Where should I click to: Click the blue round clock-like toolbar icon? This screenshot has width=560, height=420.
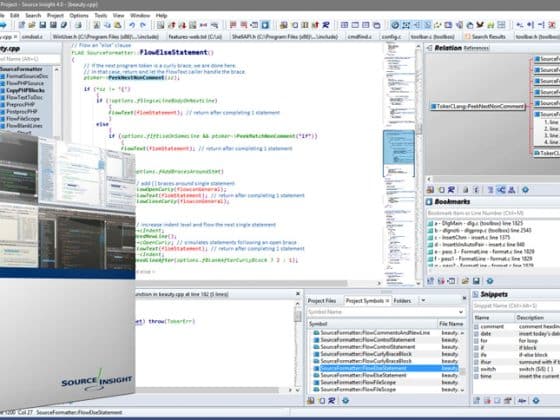395,25
